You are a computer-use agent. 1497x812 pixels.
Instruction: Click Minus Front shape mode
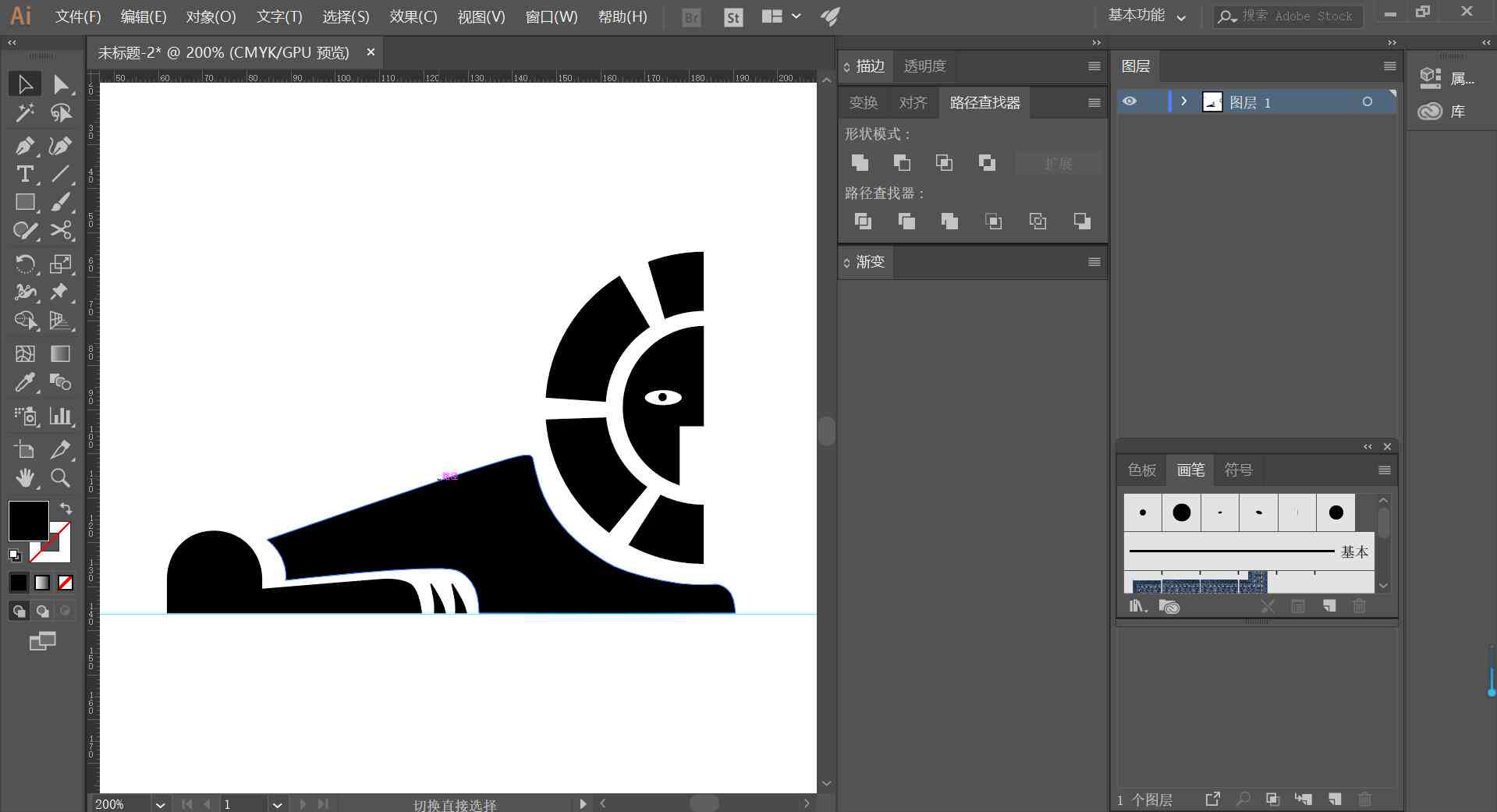click(x=902, y=162)
